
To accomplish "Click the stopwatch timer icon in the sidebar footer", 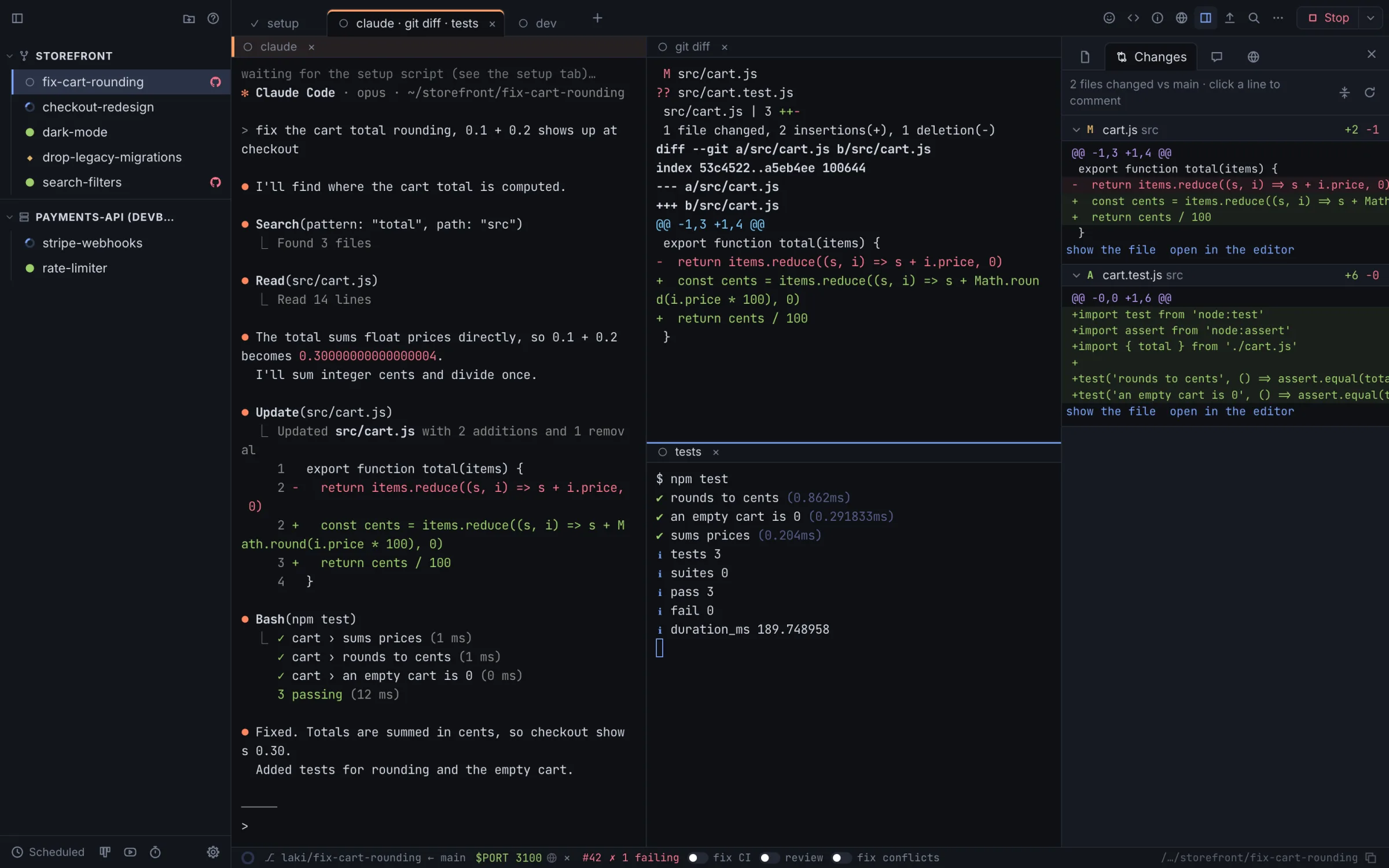I will click(x=155, y=852).
